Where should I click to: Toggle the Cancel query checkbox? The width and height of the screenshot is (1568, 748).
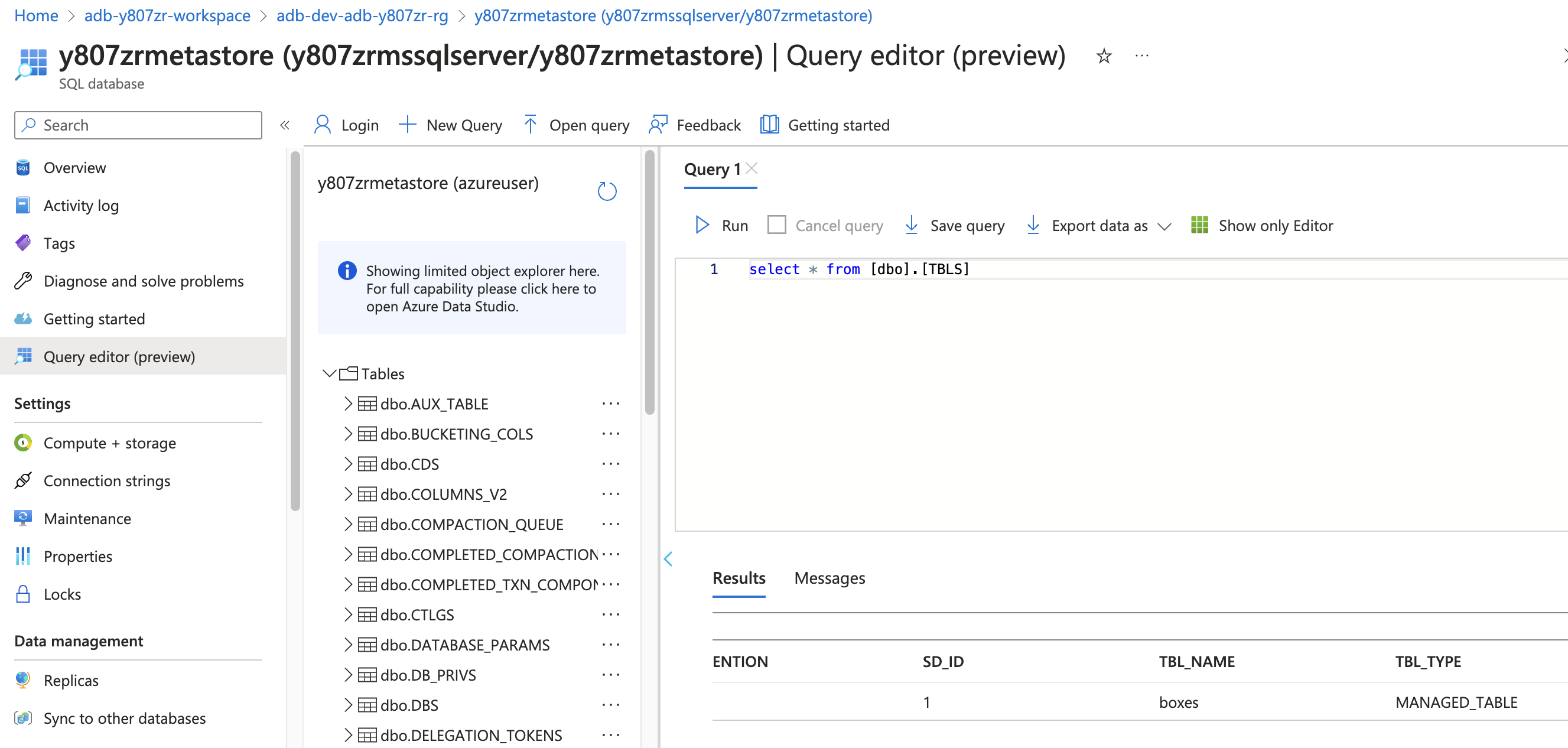coord(776,225)
